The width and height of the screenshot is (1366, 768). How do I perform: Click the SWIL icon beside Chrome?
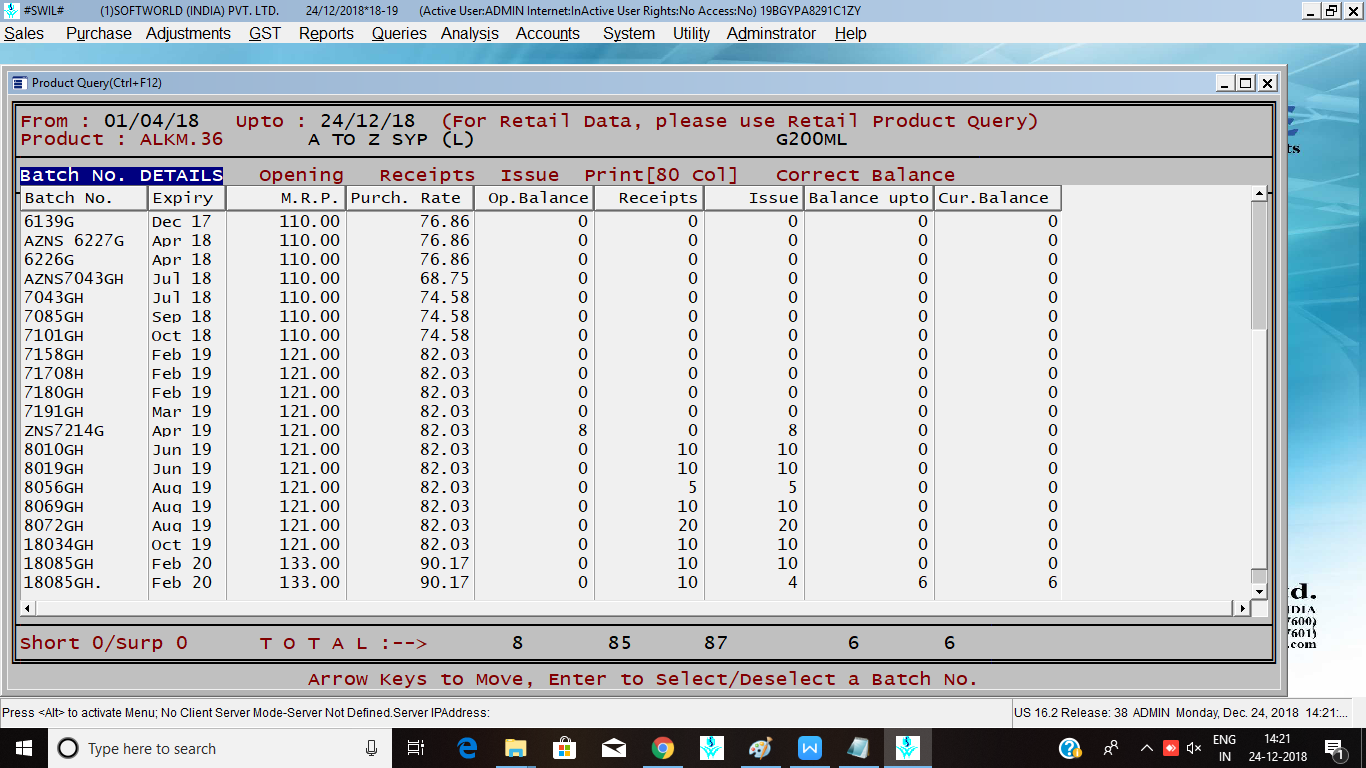point(711,748)
